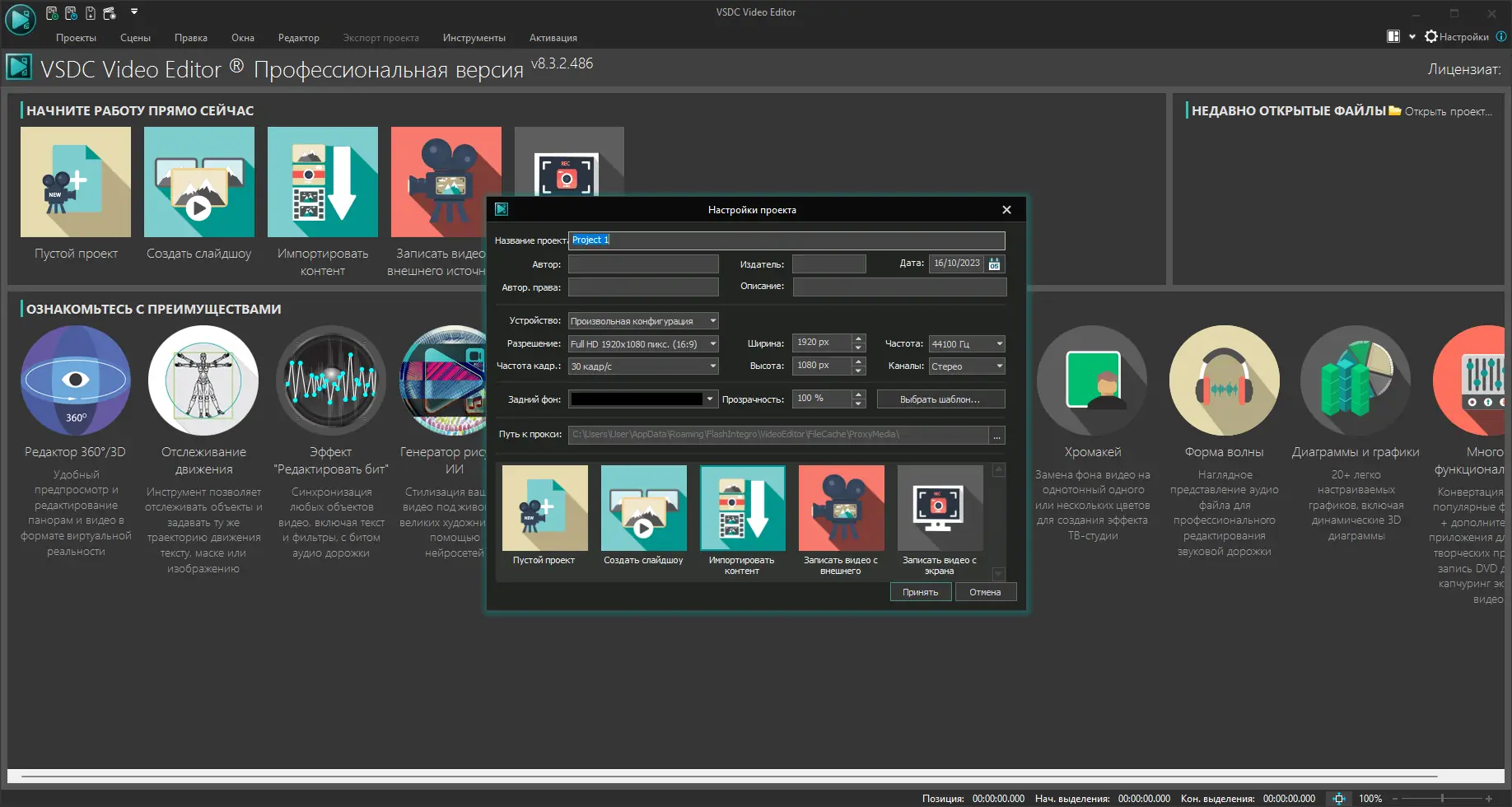The height and width of the screenshot is (807, 1512).
Task: Open the Активация menu
Action: pos(553,38)
